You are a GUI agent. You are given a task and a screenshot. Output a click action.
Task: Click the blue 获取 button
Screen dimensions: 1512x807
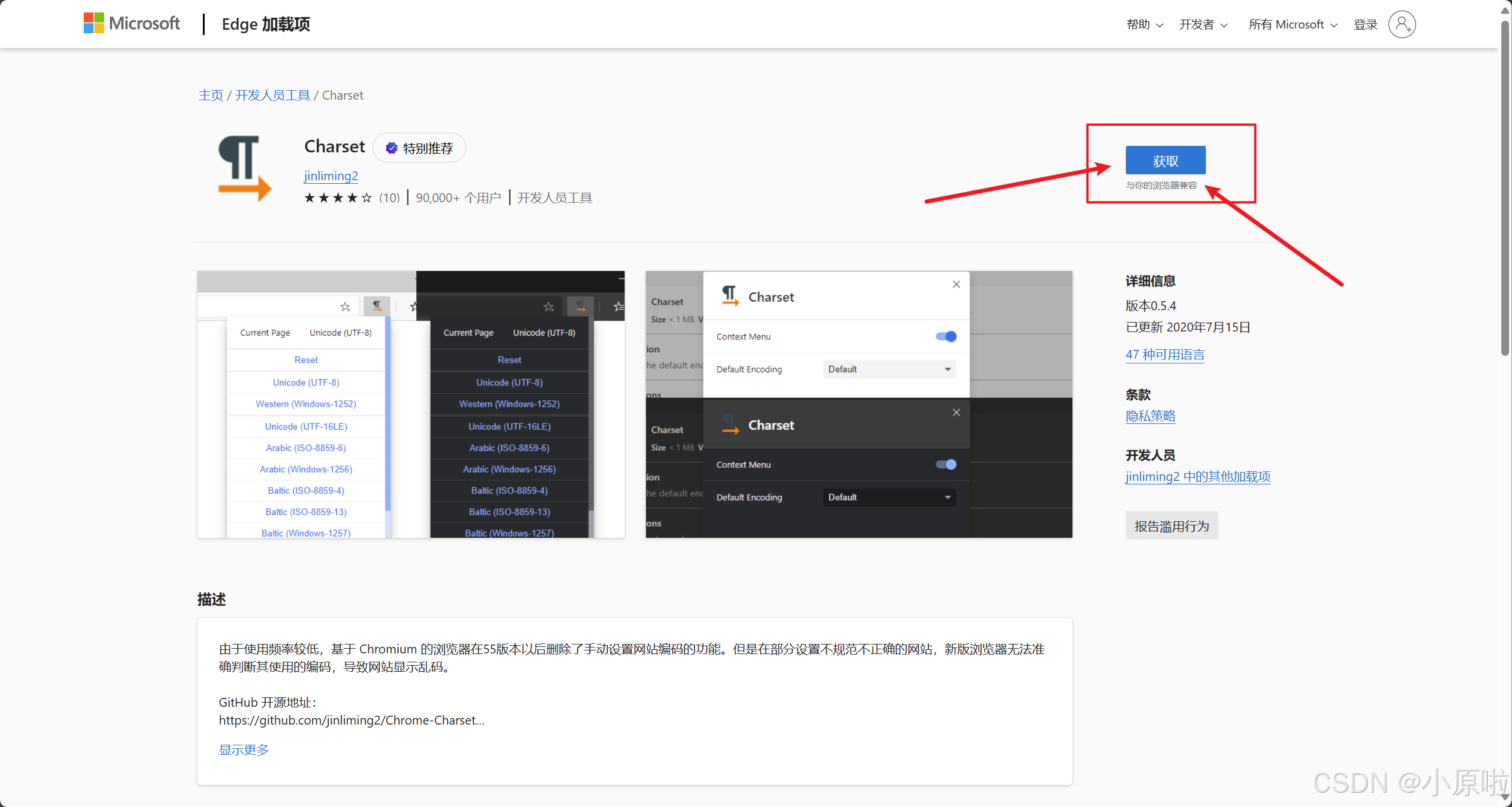[1165, 161]
